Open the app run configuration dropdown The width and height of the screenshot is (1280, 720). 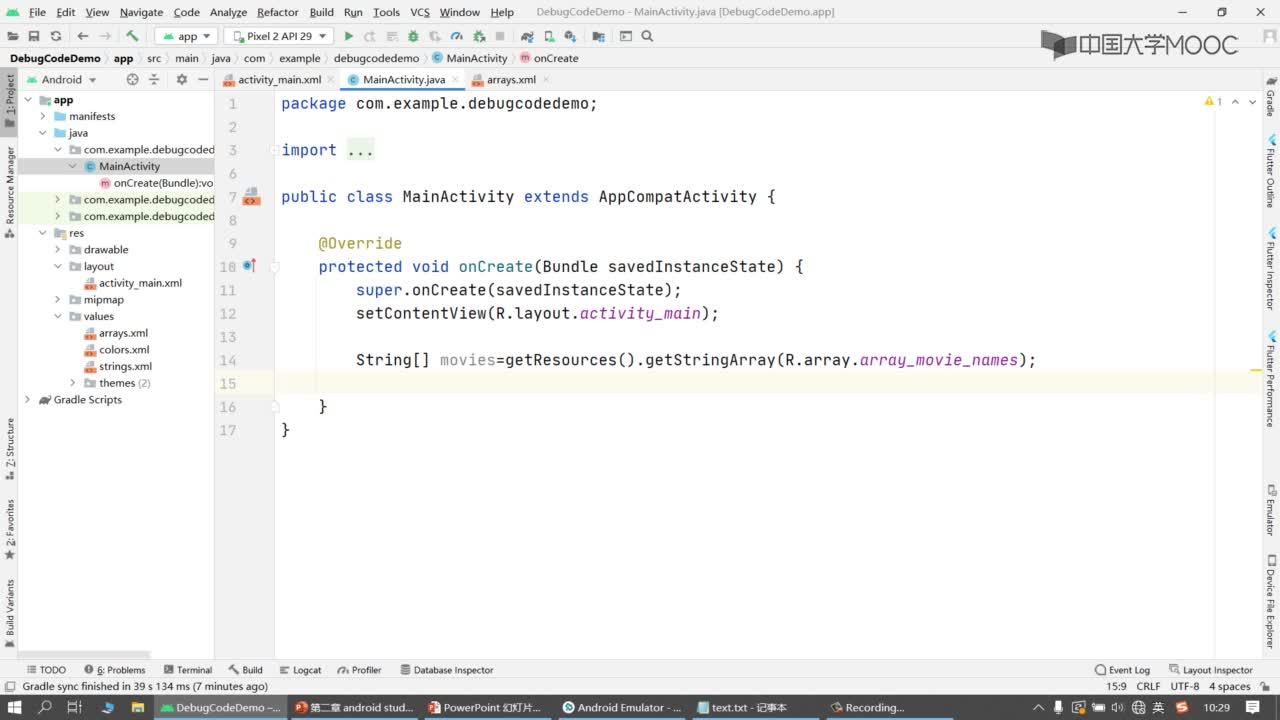[x=186, y=36]
